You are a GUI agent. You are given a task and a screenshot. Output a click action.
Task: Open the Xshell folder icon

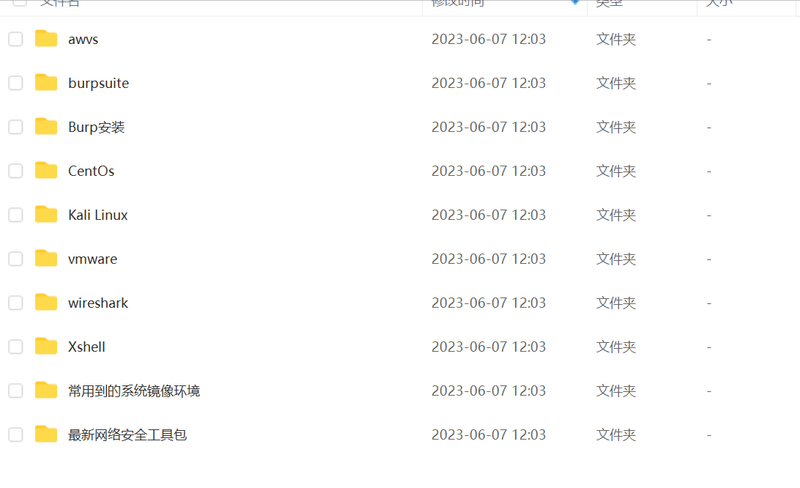click(x=46, y=346)
